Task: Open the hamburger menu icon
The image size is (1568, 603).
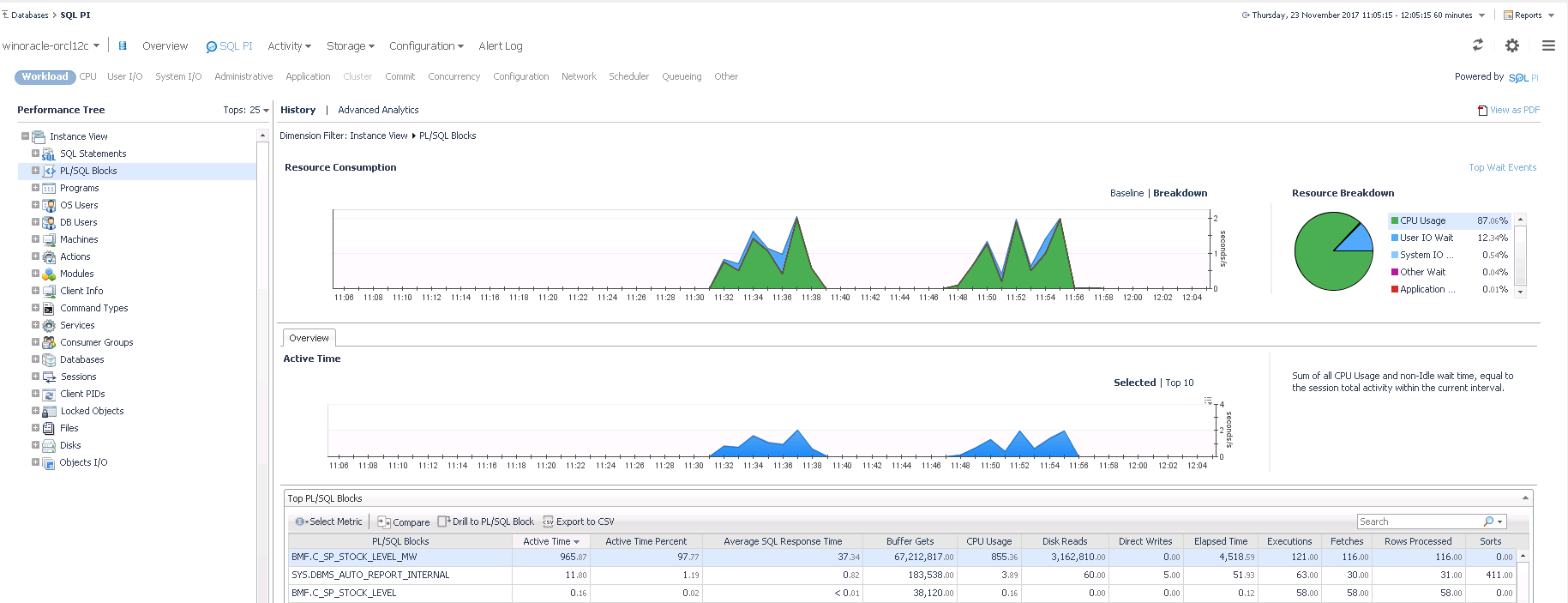Action: click(1548, 45)
